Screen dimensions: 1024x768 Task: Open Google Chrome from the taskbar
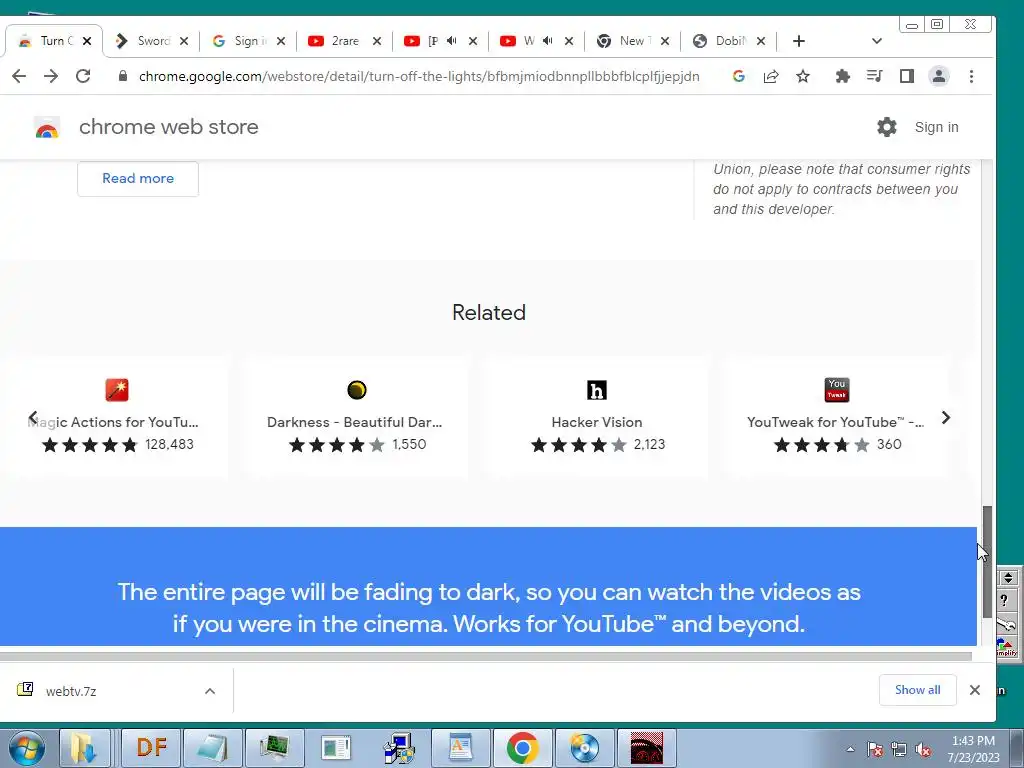522,748
